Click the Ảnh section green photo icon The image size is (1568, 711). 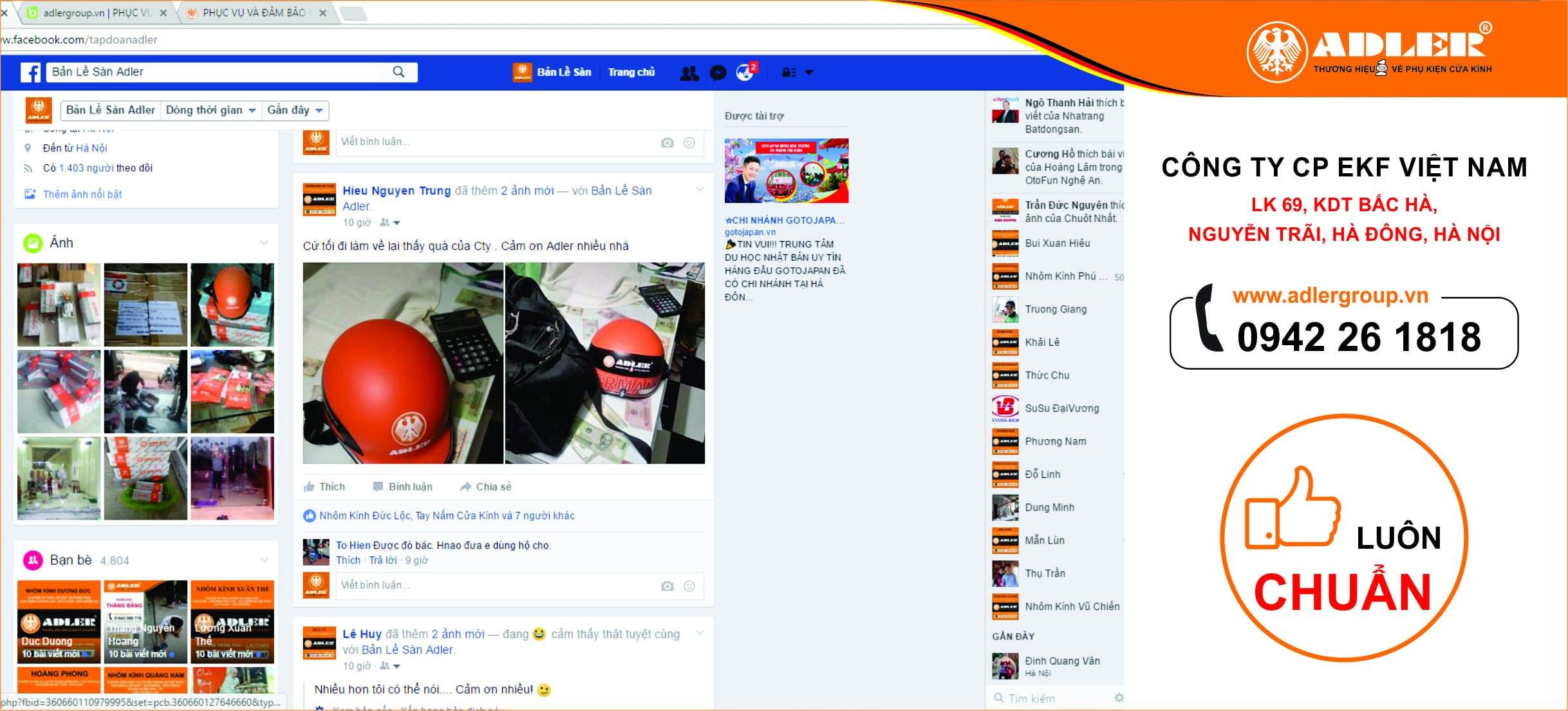pos(33,243)
